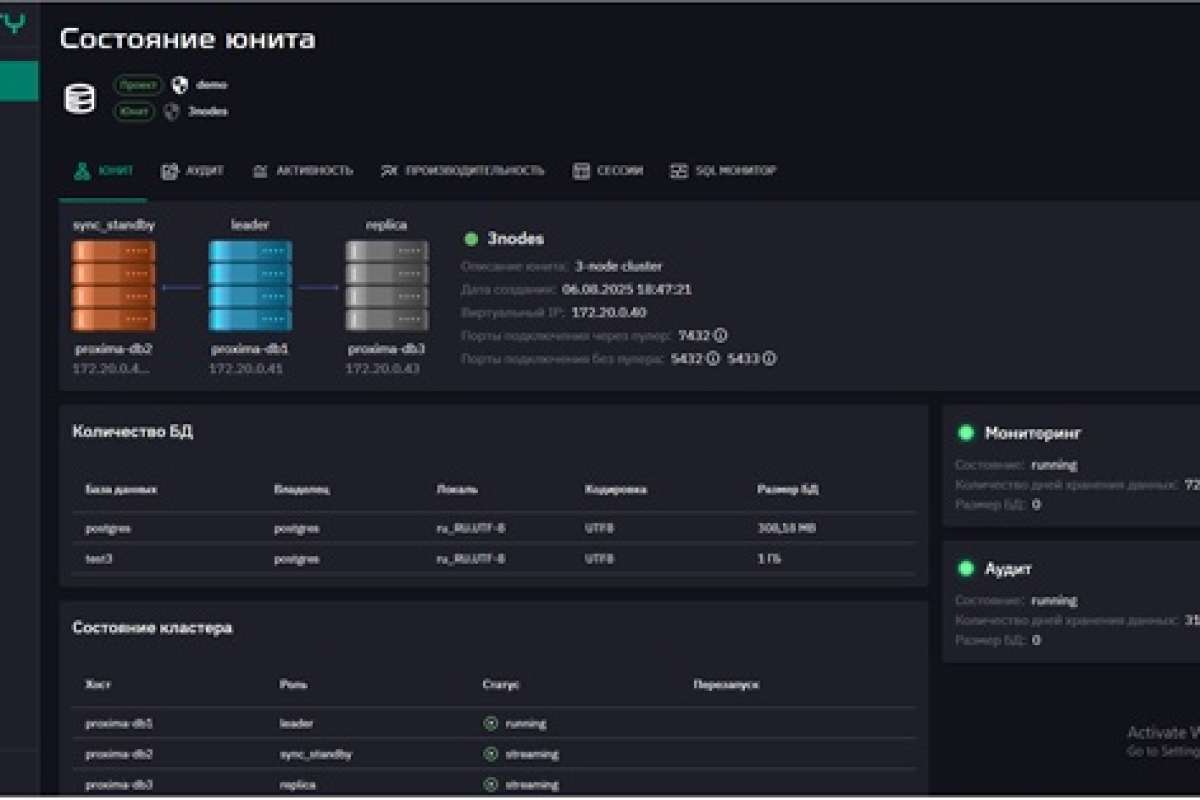This screenshot has width=1200, height=800.
Task: Click the creation date 06.08.2025 18:47:21
Action: (x=627, y=289)
